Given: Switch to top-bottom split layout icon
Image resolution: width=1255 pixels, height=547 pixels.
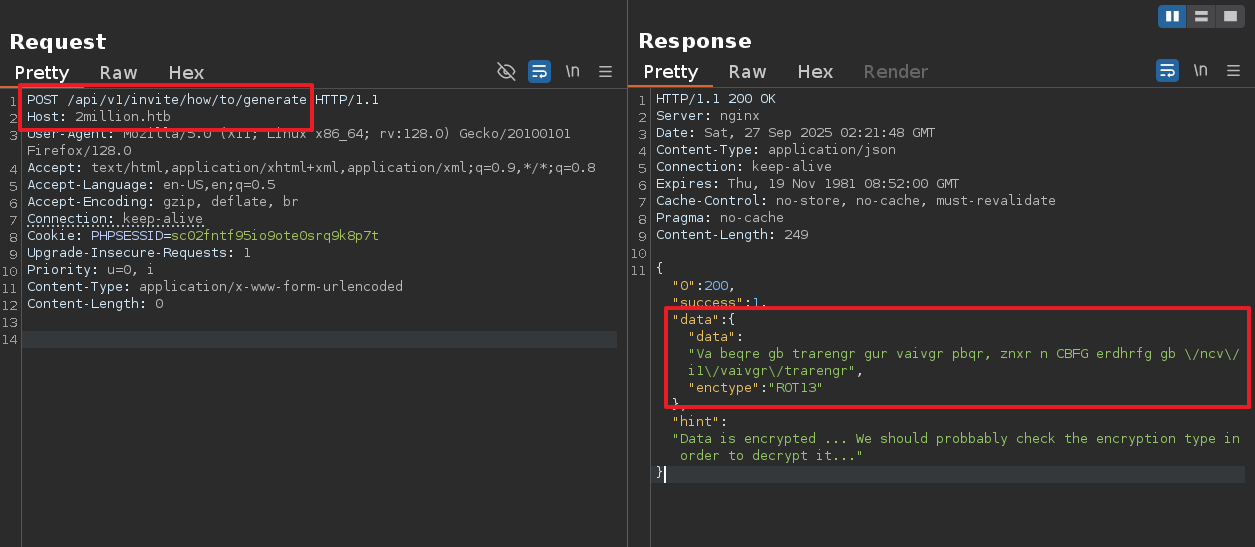Looking at the screenshot, I should (1200, 16).
